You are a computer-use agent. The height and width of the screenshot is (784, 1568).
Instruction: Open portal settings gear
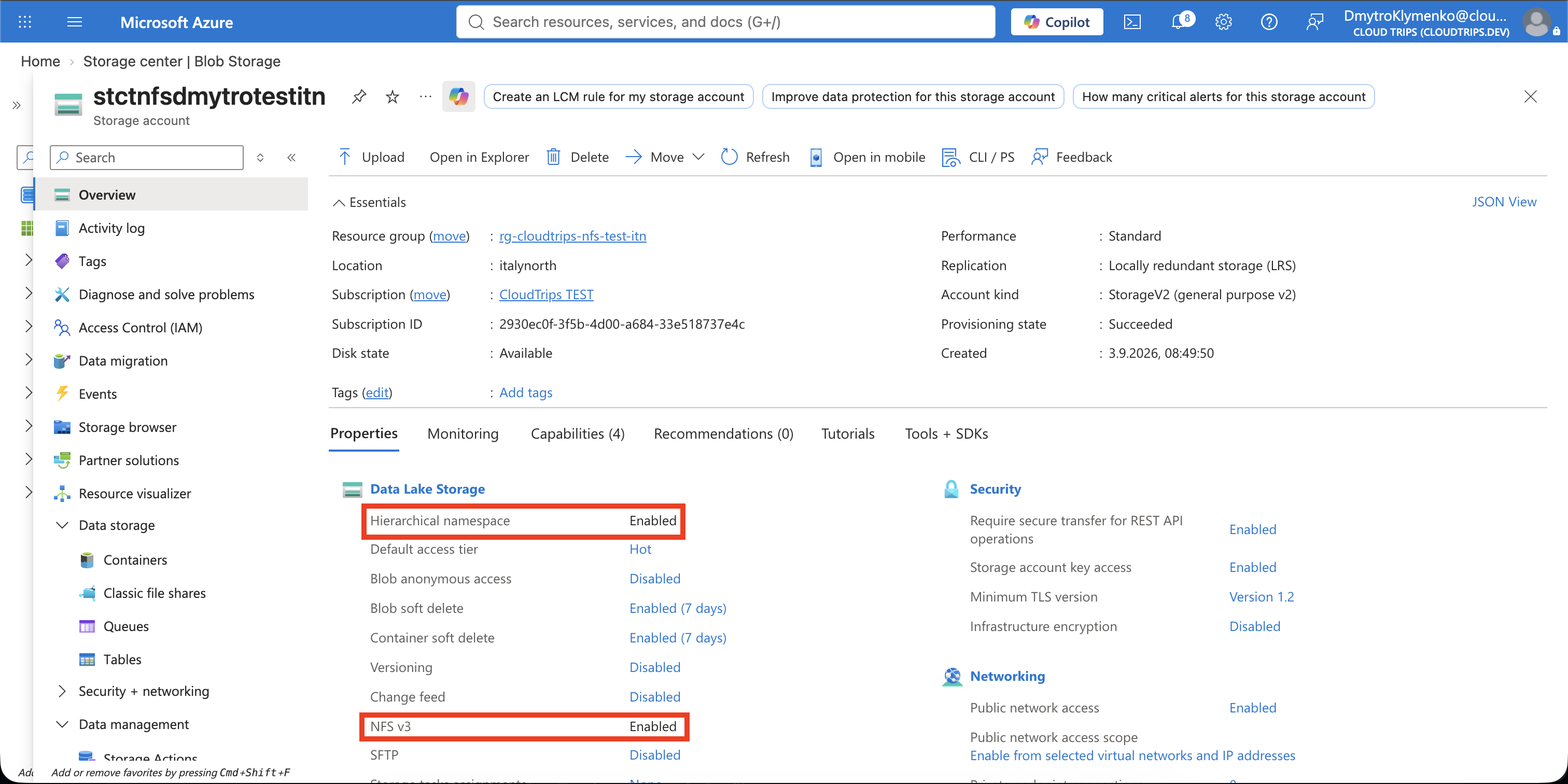1224,22
